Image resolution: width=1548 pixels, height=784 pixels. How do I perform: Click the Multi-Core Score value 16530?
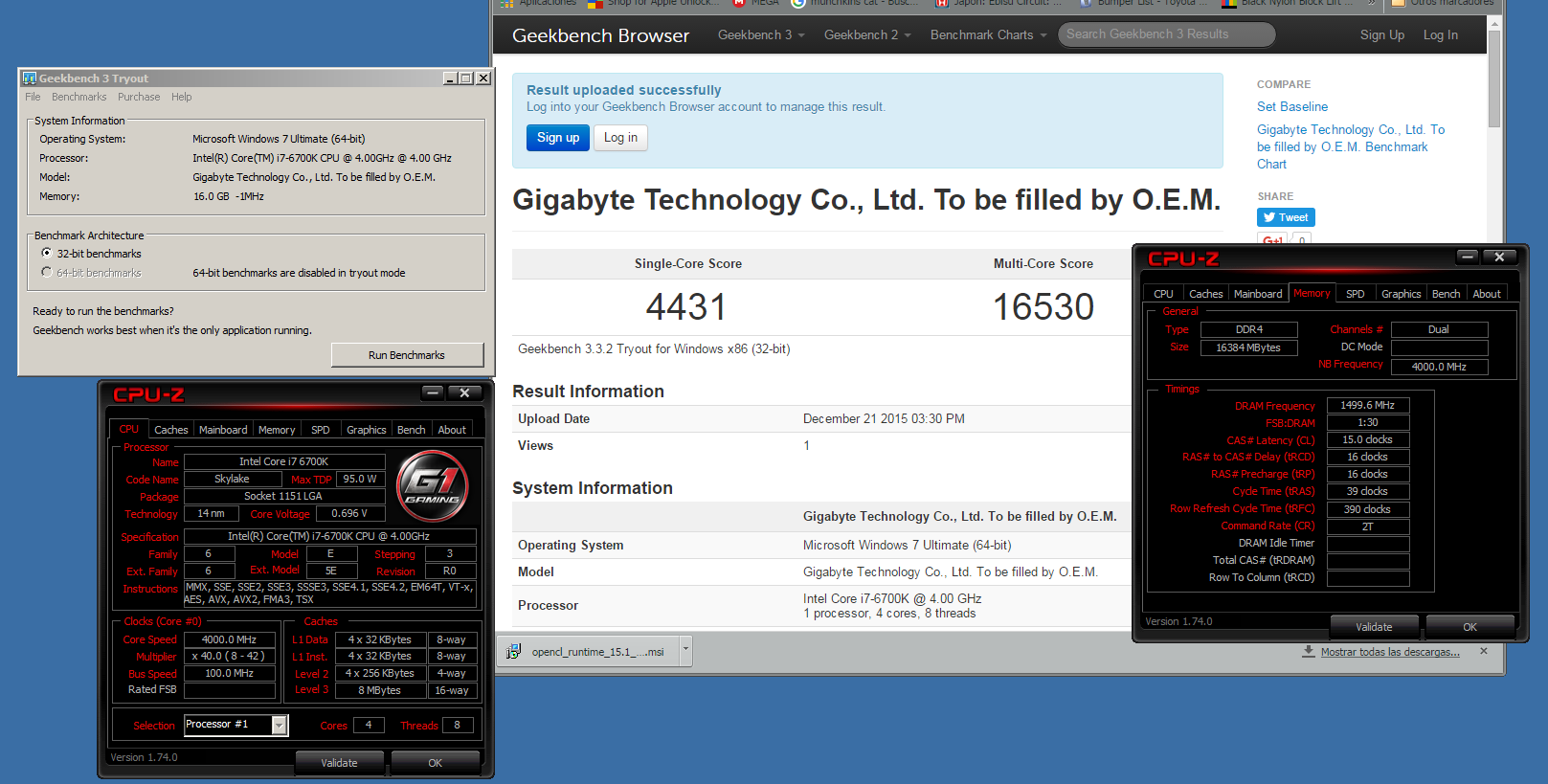[1043, 307]
